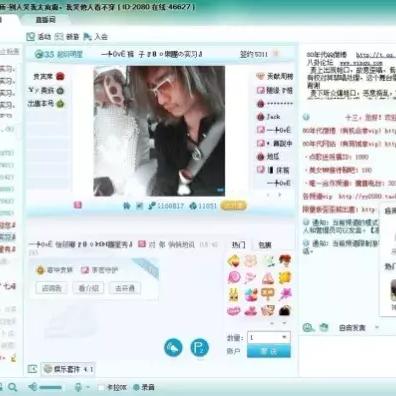This screenshot has width=396, height=396.
Task: Select the red-haired girl gift icon
Action: coord(285,261)
